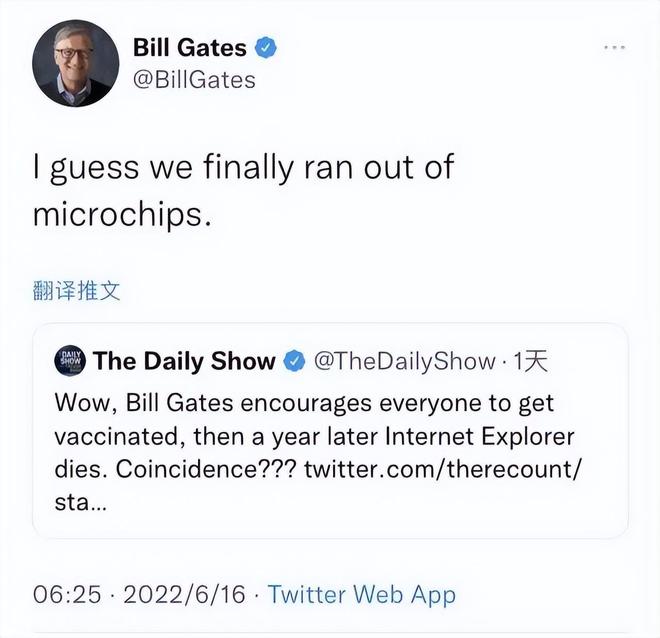Screen dimensions: 660x638
Task: Open the twitter.com/therecount/ link
Action: point(442,469)
